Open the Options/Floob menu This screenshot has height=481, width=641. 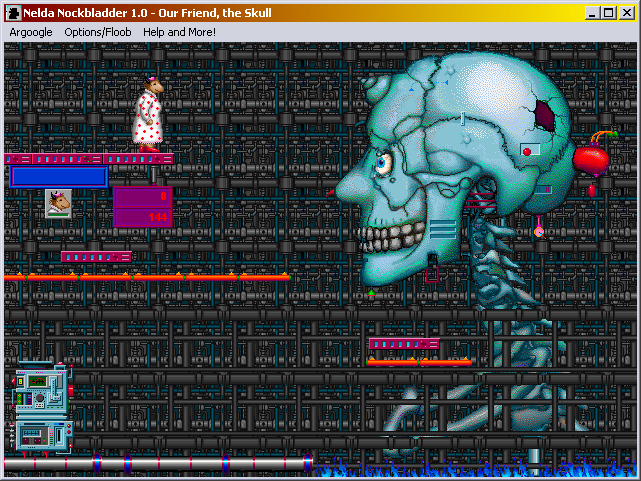click(97, 32)
